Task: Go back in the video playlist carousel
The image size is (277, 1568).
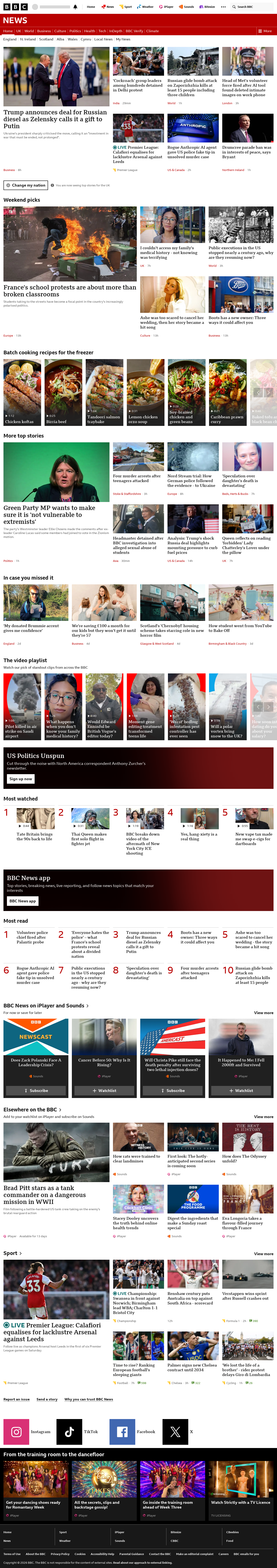Action: click(258, 707)
